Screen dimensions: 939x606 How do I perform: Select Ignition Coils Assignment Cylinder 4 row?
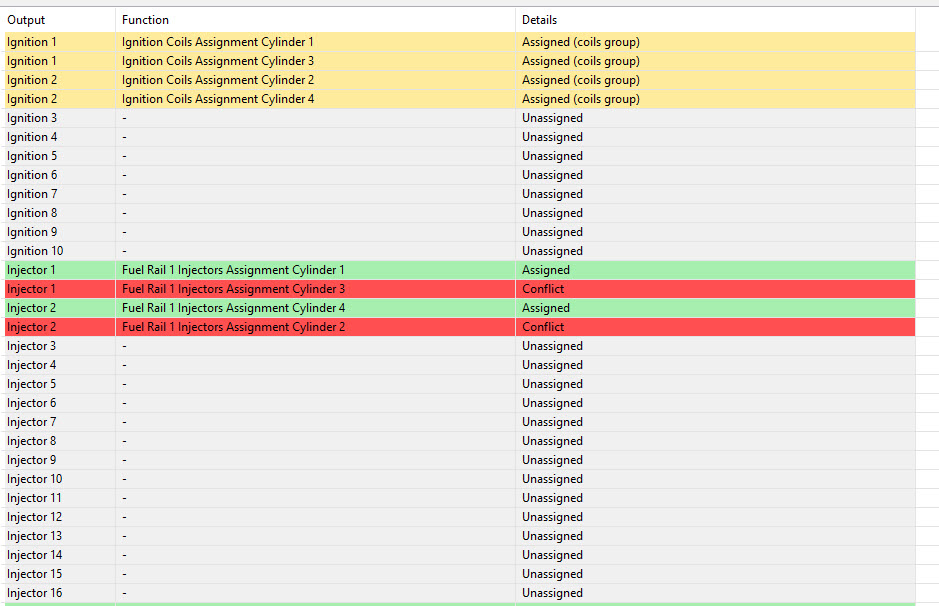click(x=460, y=99)
